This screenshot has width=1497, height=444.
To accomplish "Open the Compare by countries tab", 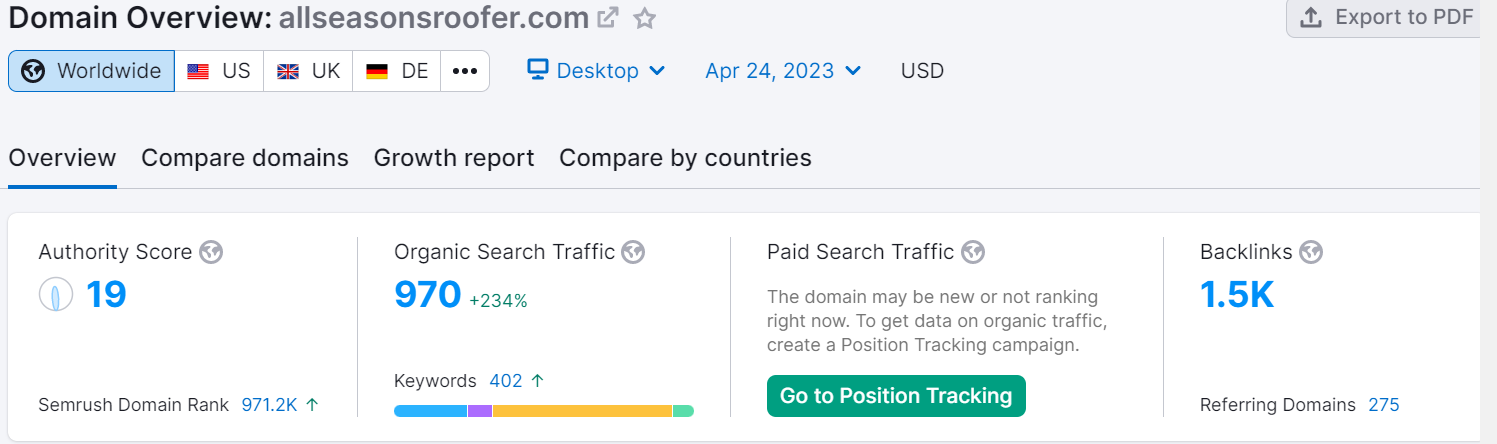I will (x=685, y=158).
